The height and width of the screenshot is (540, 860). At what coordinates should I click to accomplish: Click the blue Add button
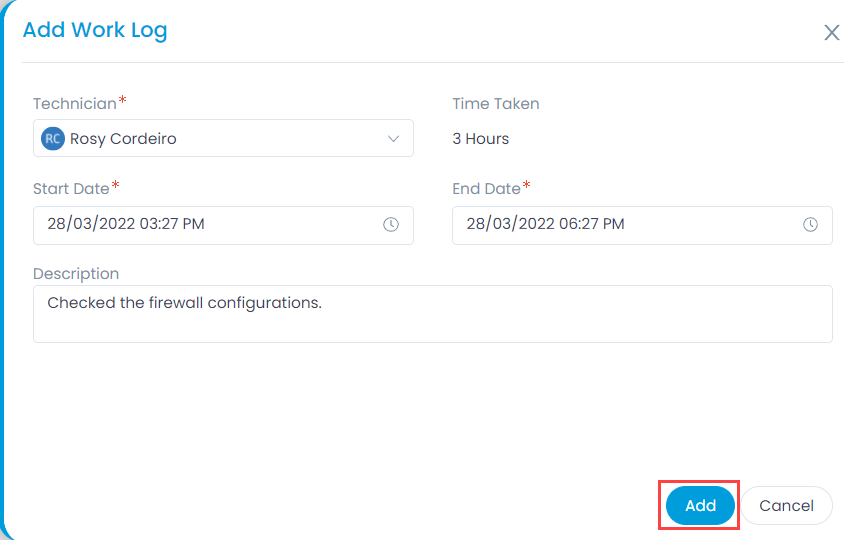coord(700,505)
